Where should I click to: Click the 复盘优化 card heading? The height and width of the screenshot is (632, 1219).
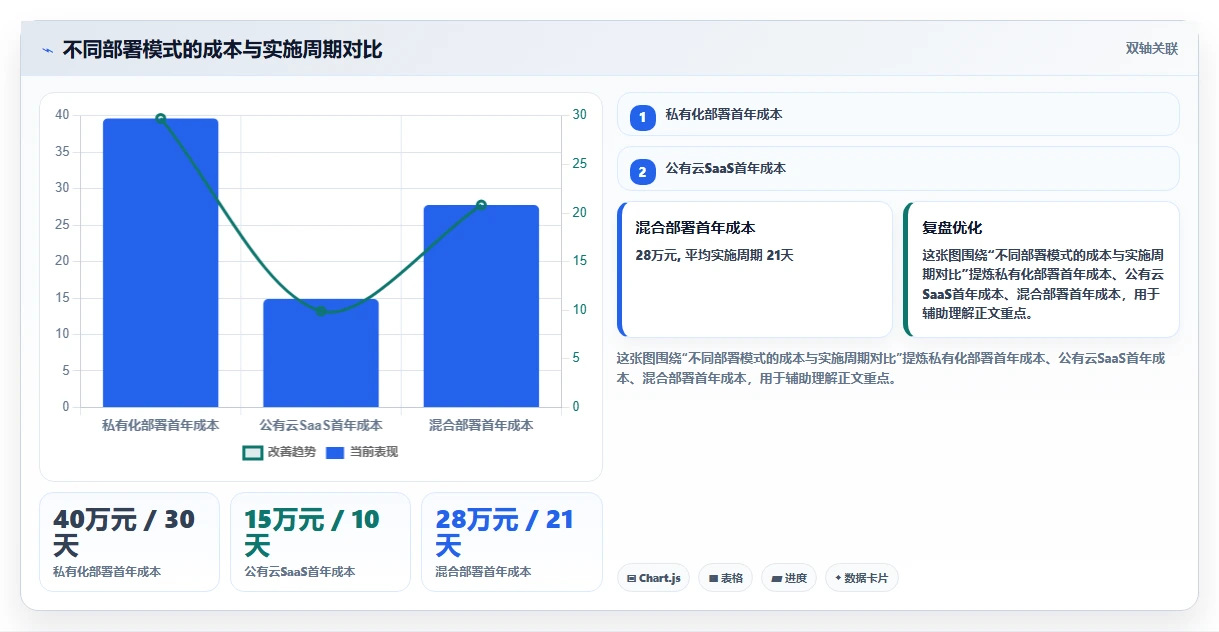952,228
